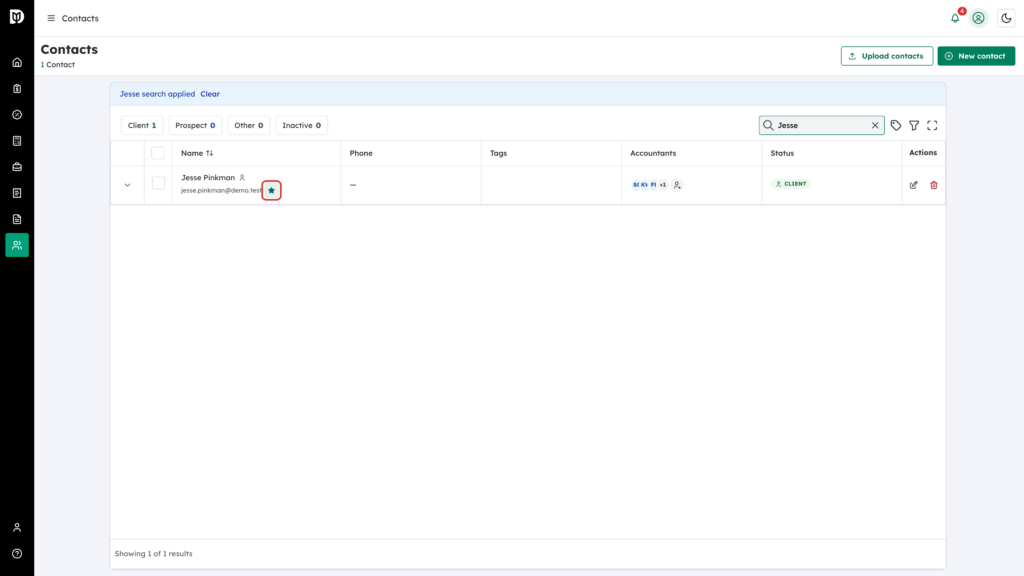Viewport: 1024px width, 576px height.
Task: Click the Showing 1 of 1 results text
Action: (x=153, y=554)
